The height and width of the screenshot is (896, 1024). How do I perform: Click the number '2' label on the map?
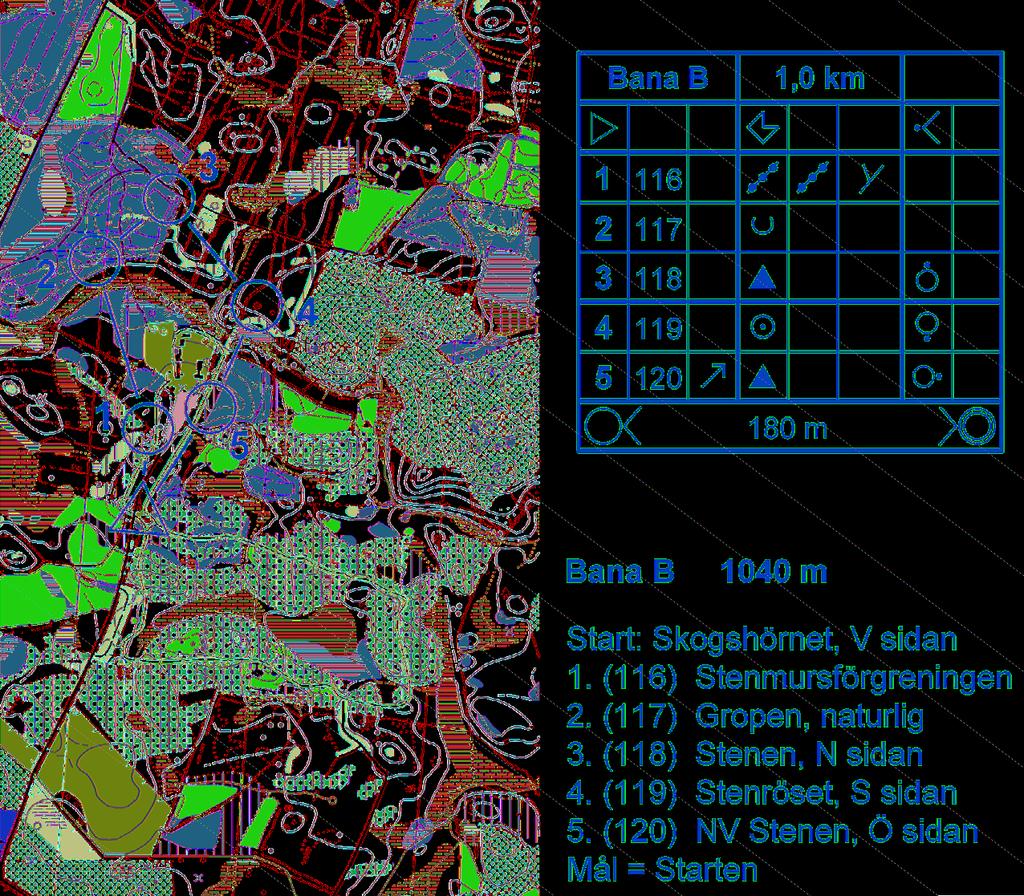46,274
